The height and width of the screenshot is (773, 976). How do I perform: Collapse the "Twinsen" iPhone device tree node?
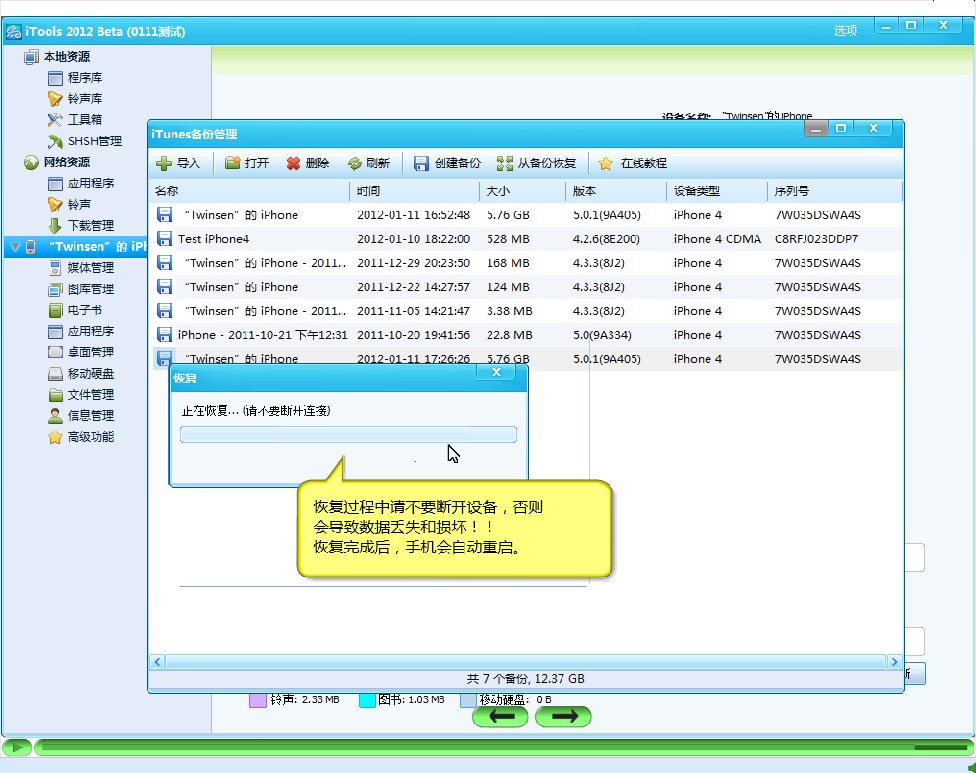(x=12, y=246)
